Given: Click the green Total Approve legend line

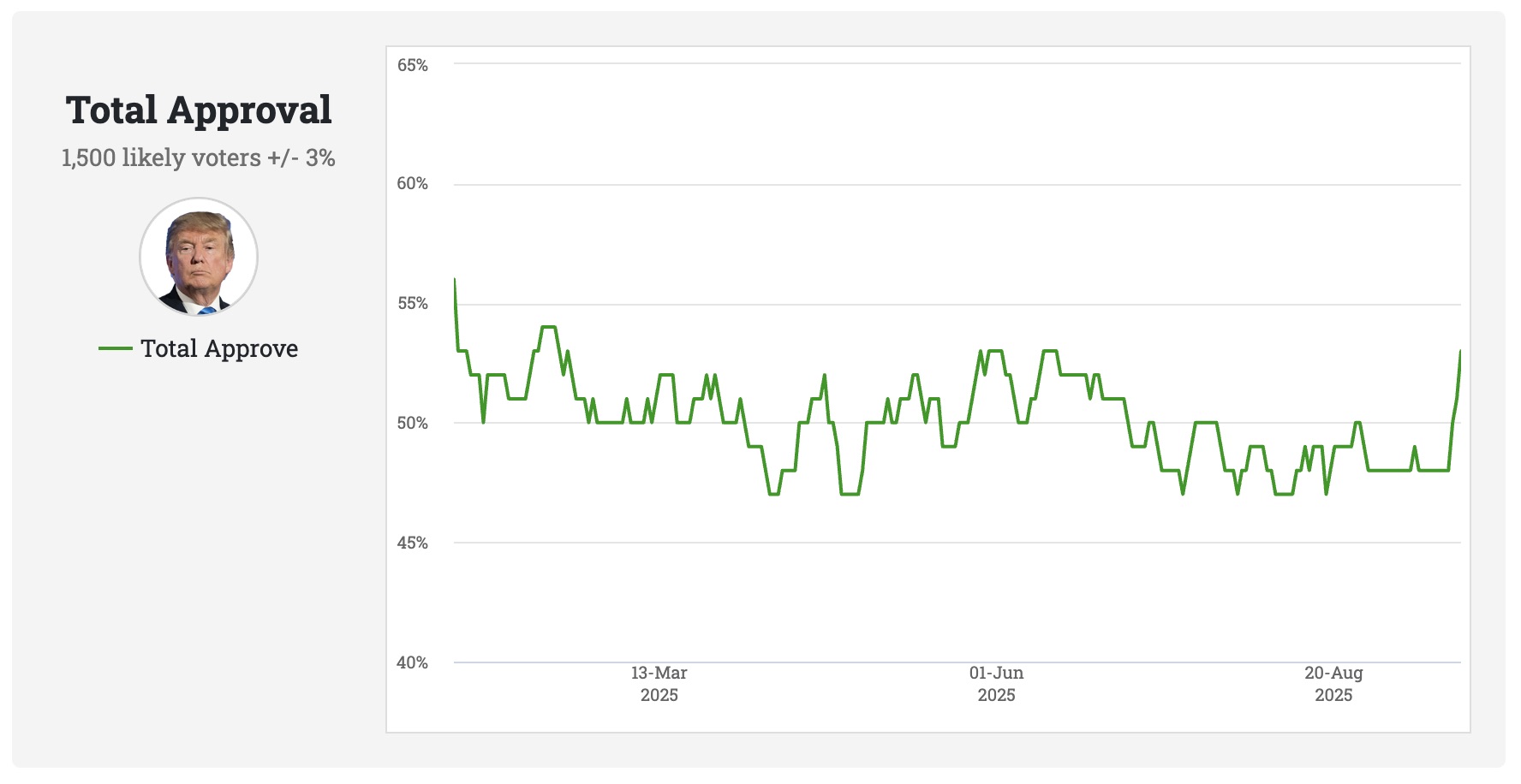Looking at the screenshot, I should click(x=115, y=348).
